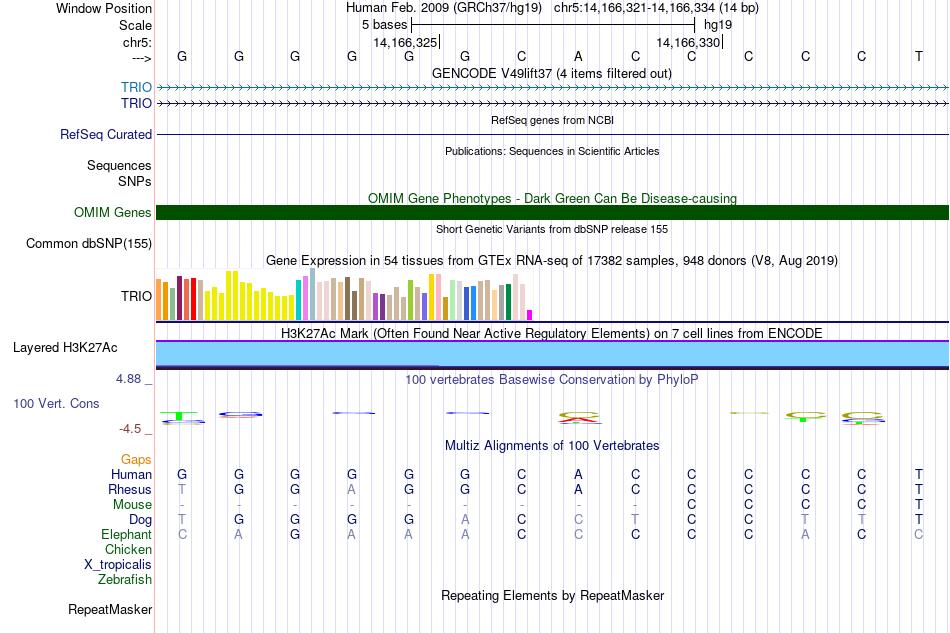950x633 pixels.
Task: Click Short Genetic Variants from dbSNP title
Action: (552, 229)
